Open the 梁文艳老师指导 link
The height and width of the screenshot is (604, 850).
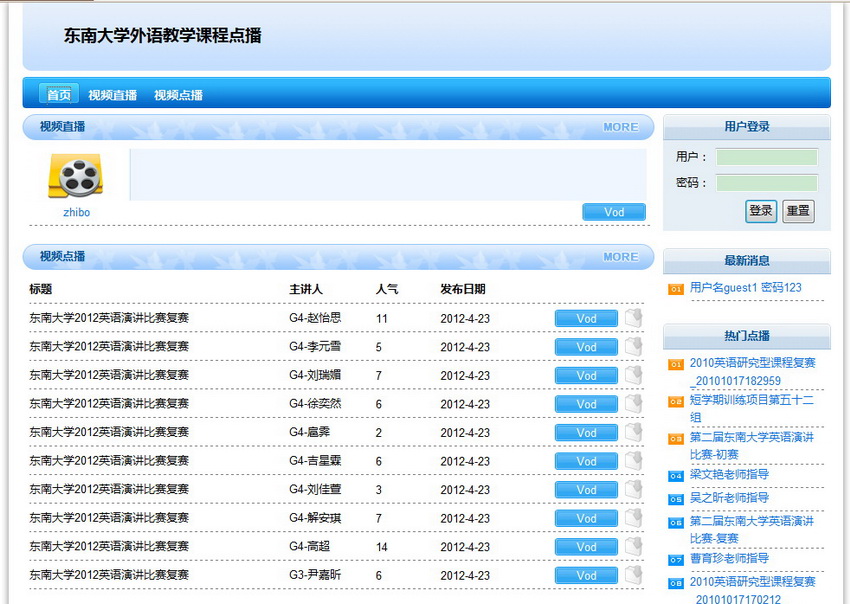point(729,474)
